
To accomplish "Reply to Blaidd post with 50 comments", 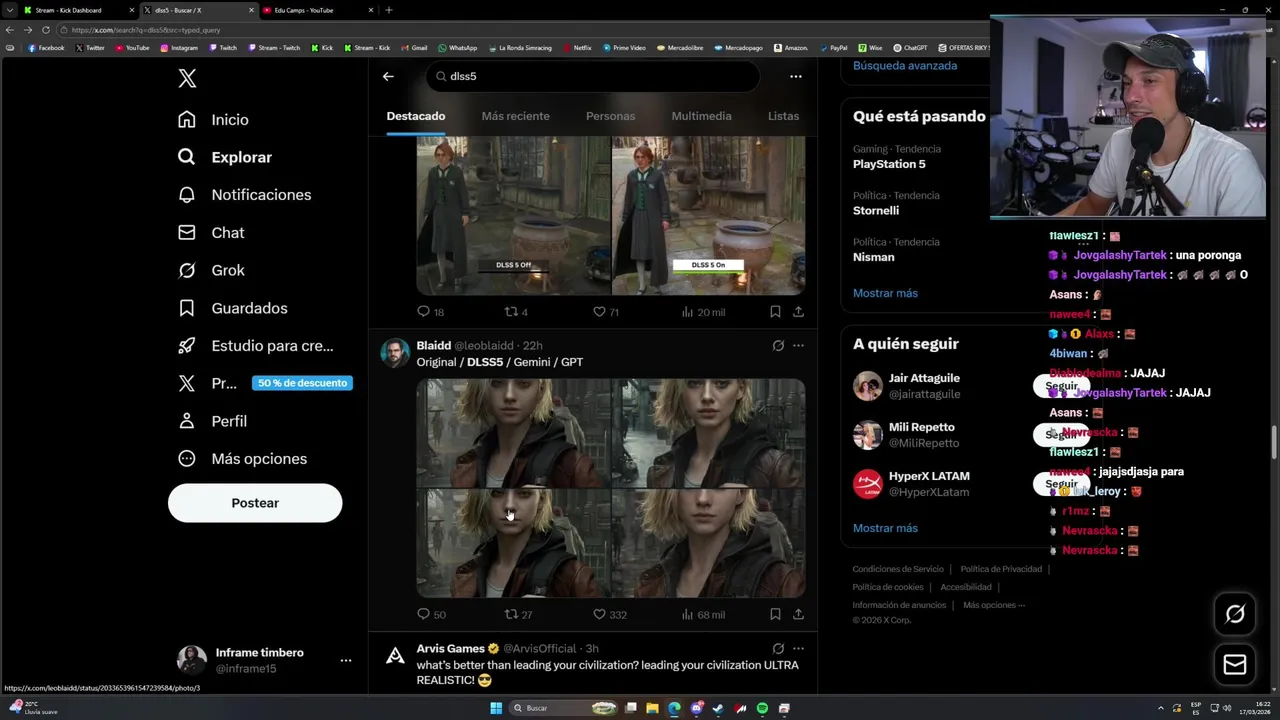I will tap(431, 614).
